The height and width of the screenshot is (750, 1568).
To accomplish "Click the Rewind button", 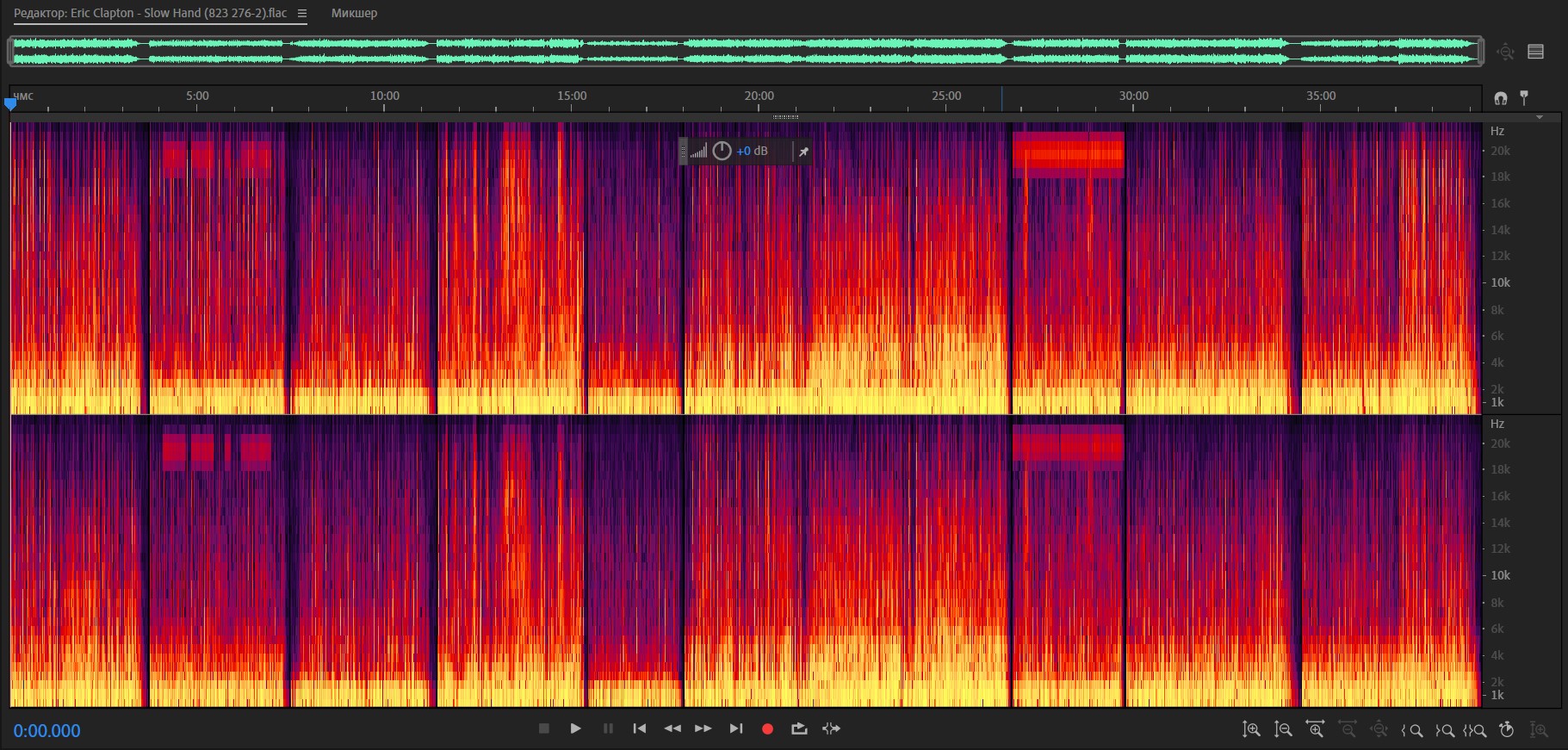I will [672, 728].
